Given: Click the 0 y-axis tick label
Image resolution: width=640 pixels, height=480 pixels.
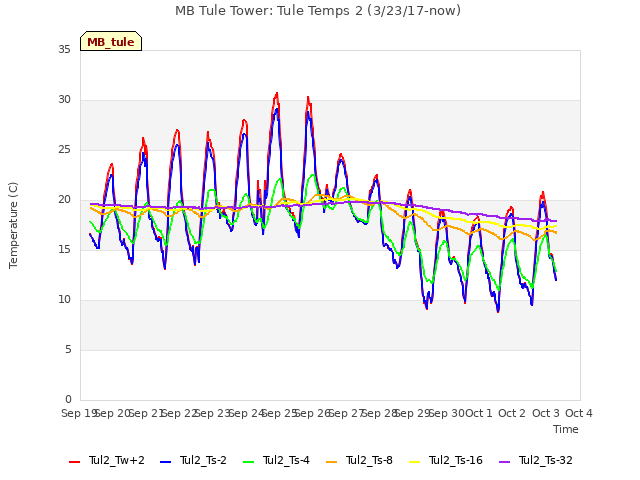Looking at the screenshot, I should pos(68,399).
